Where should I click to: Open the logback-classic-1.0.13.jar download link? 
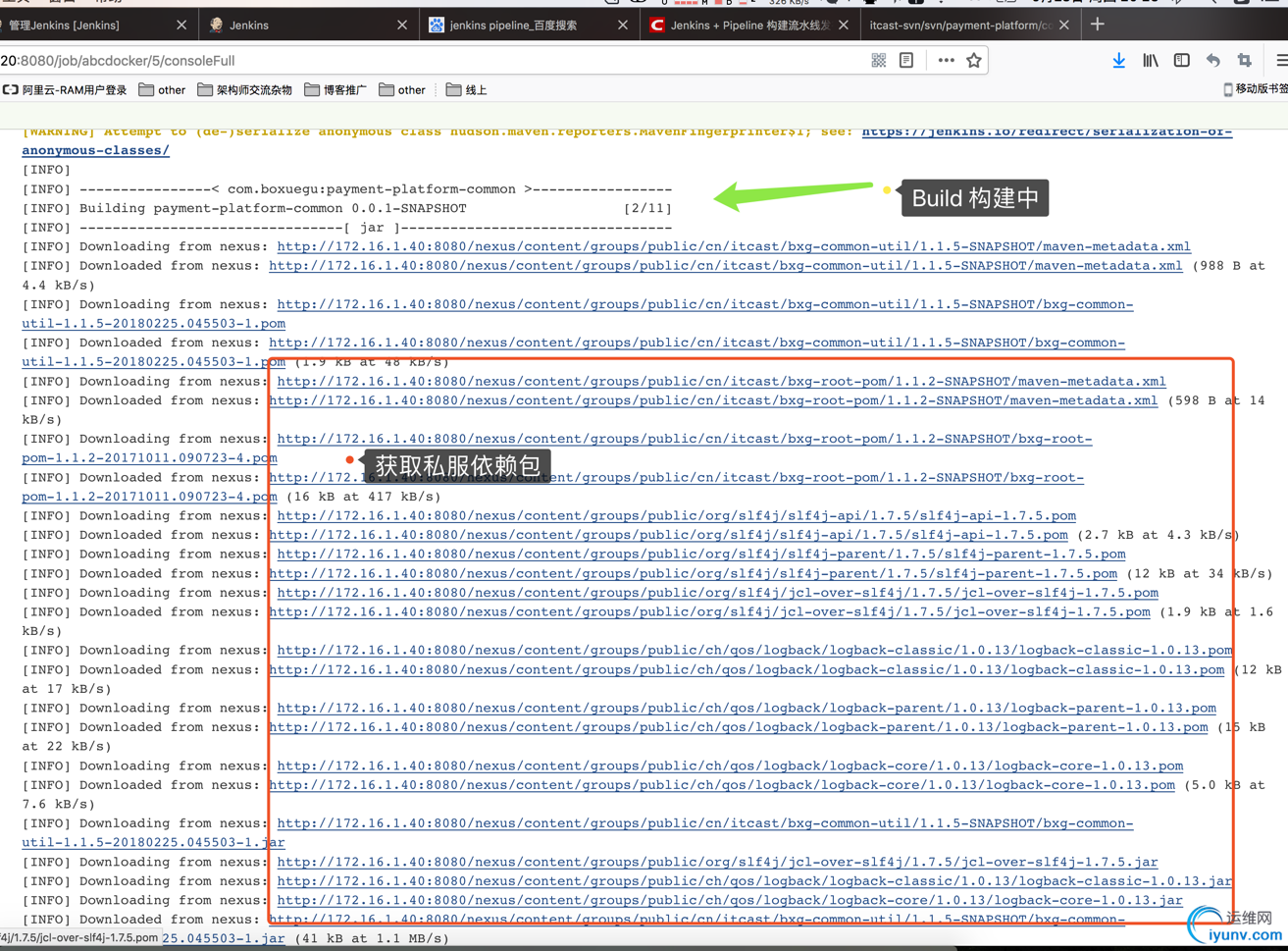[754, 880]
